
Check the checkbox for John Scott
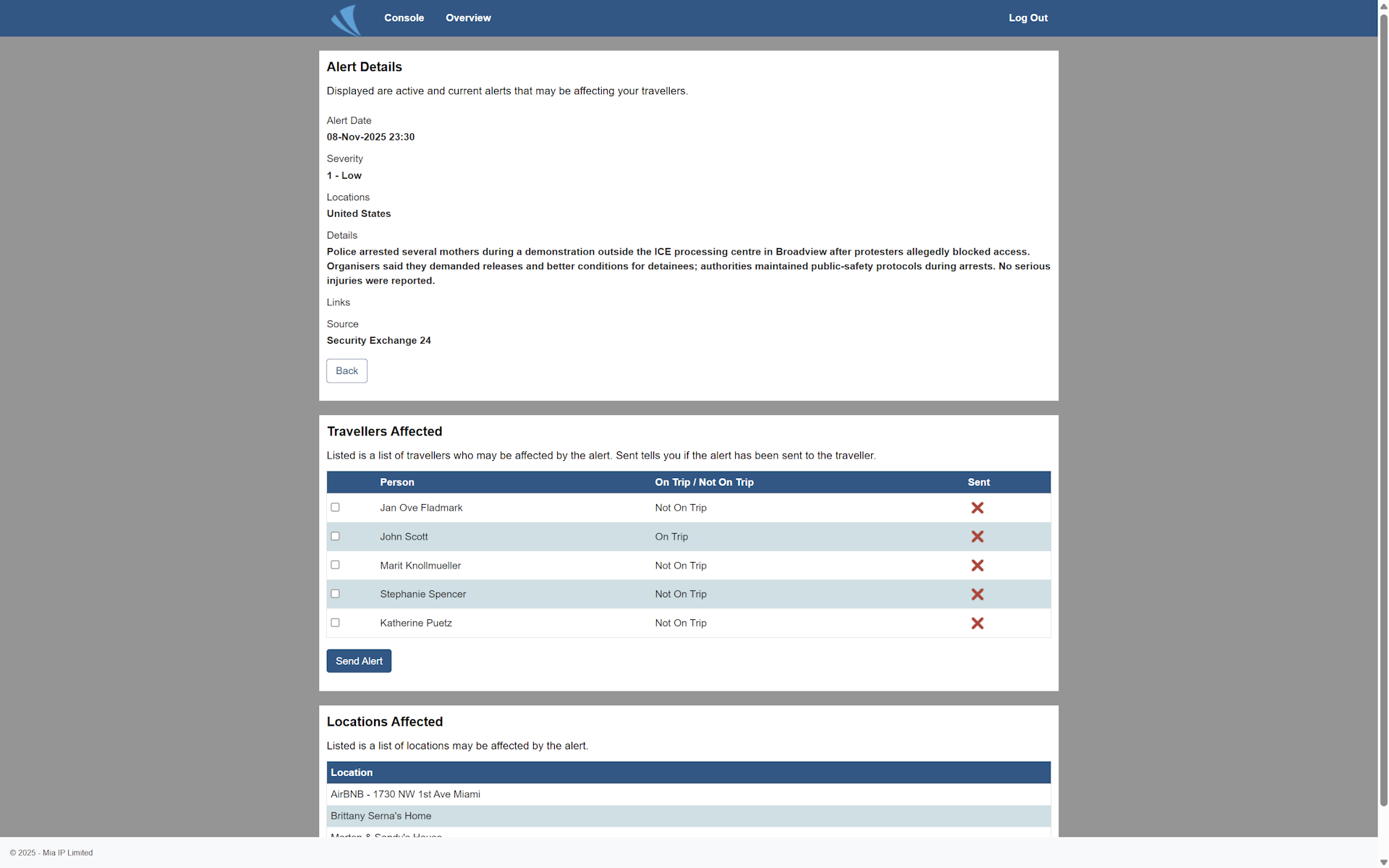[x=335, y=536]
